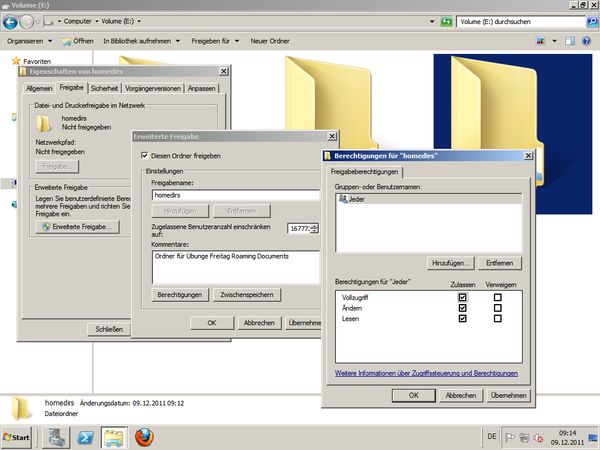Click Hinzufügen... in the Berechtigungen dialog
The width and height of the screenshot is (600, 450).
click(x=450, y=262)
